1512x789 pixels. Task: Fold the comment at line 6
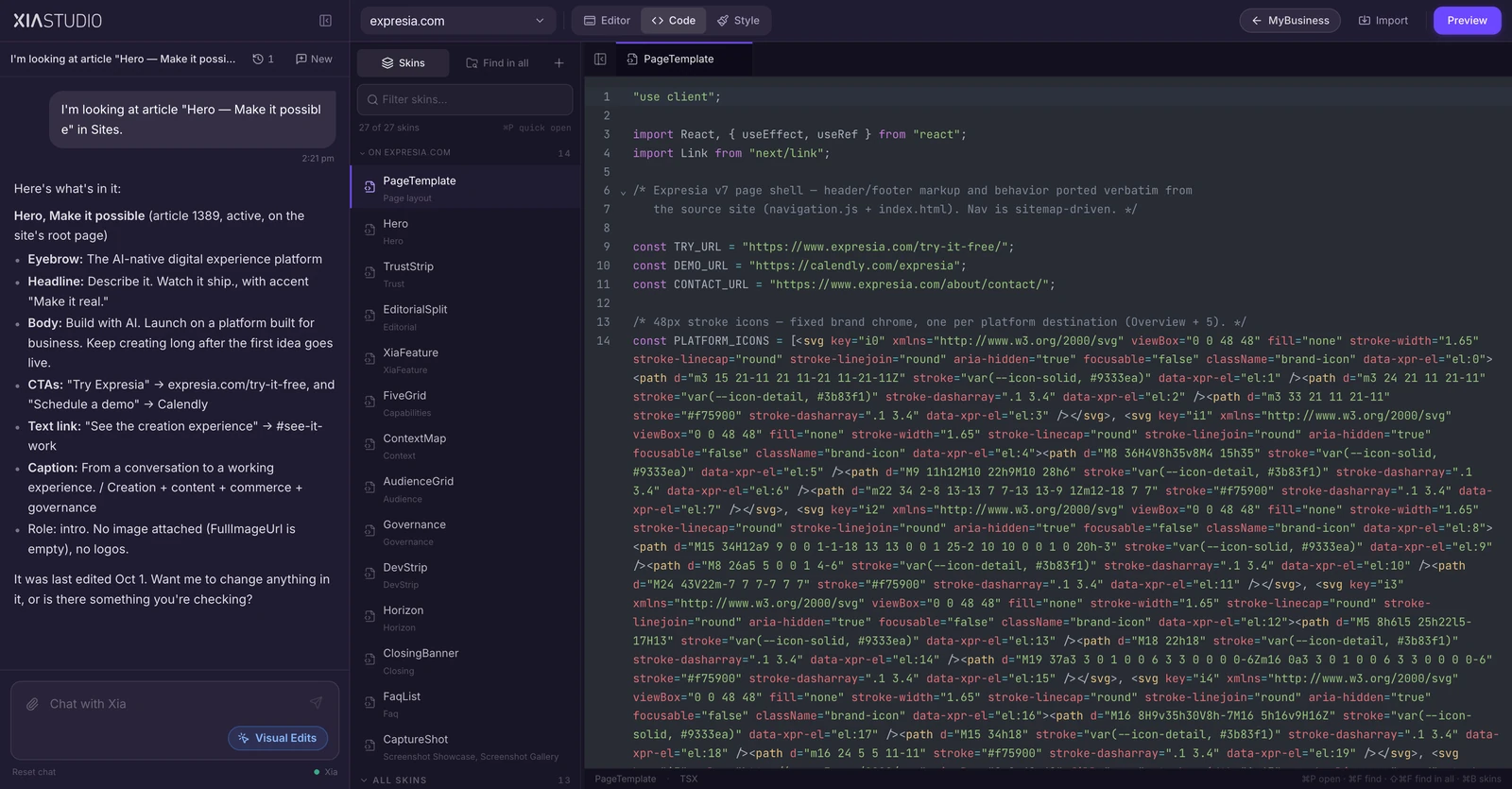tap(623, 192)
